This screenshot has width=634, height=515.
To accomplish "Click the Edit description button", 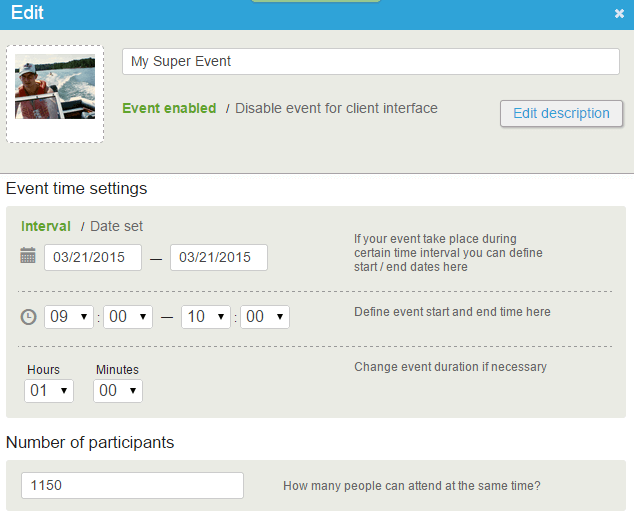I will (x=561, y=114).
